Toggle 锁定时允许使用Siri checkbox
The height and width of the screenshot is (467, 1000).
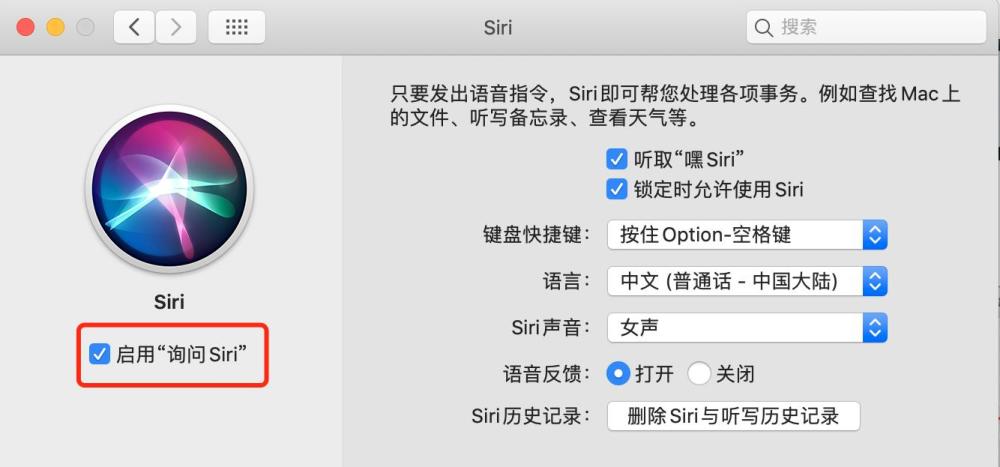(617, 189)
